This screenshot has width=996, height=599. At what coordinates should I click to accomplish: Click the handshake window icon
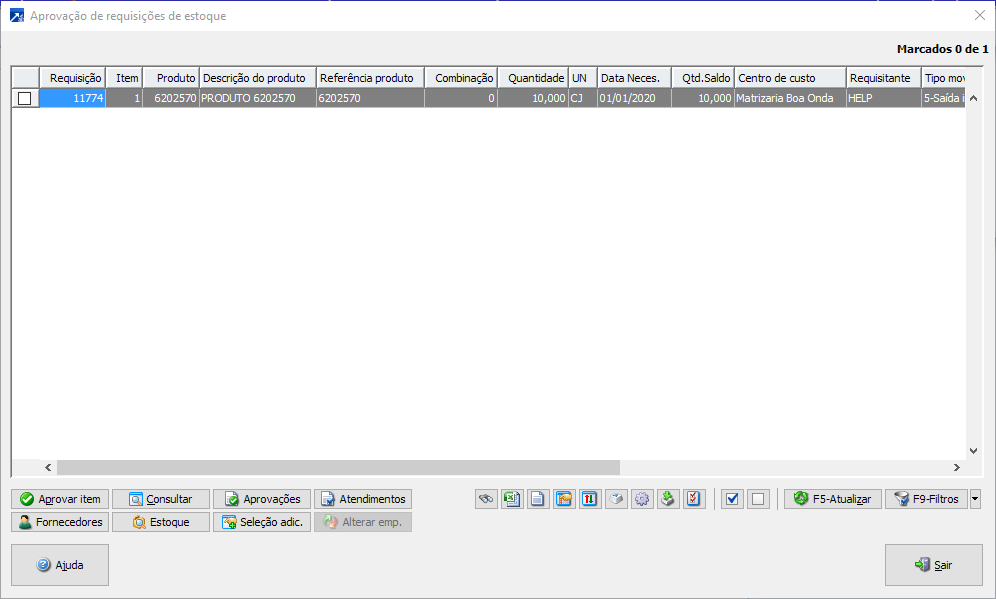click(x=564, y=499)
